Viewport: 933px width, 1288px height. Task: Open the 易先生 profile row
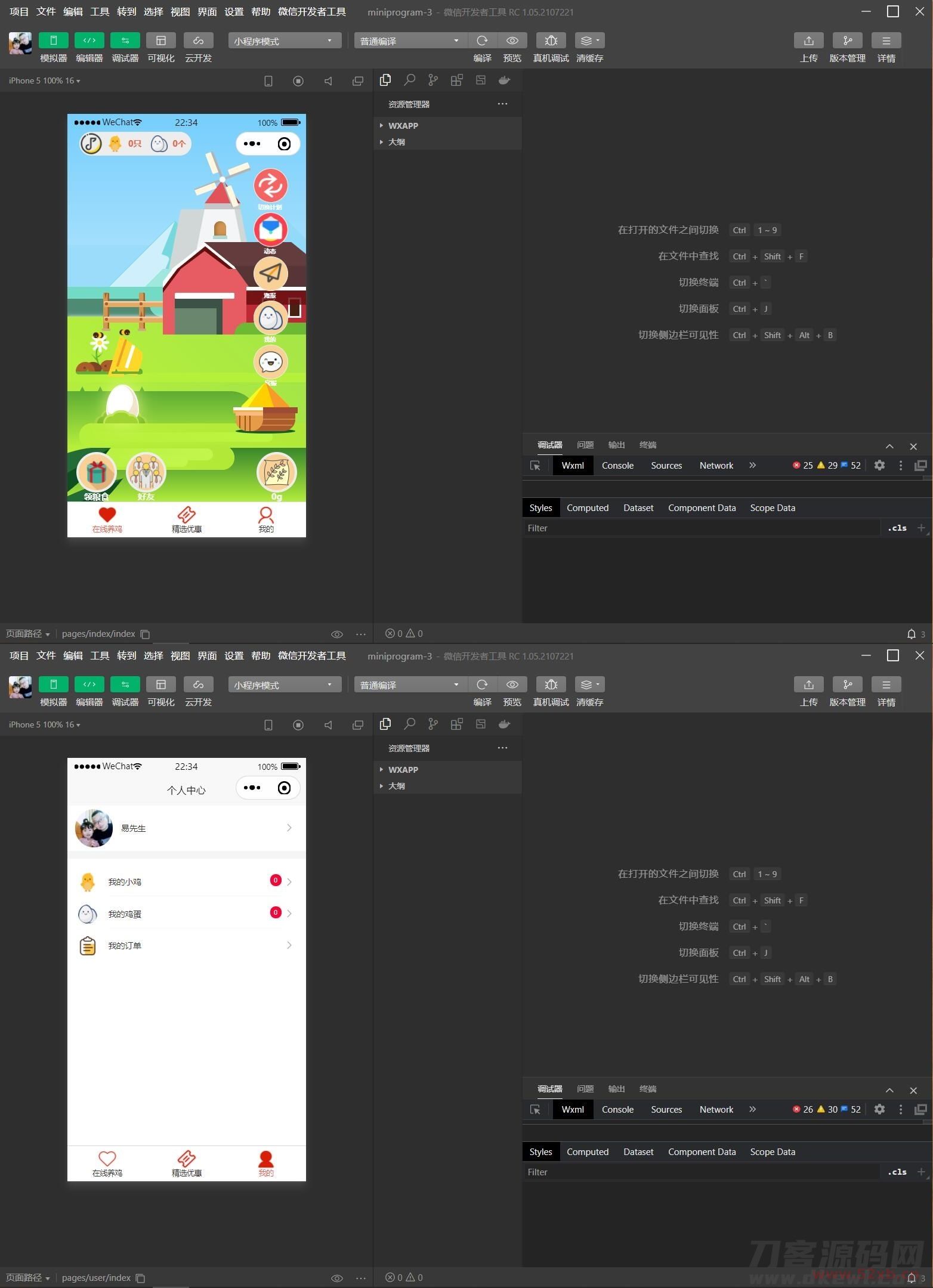[186, 828]
